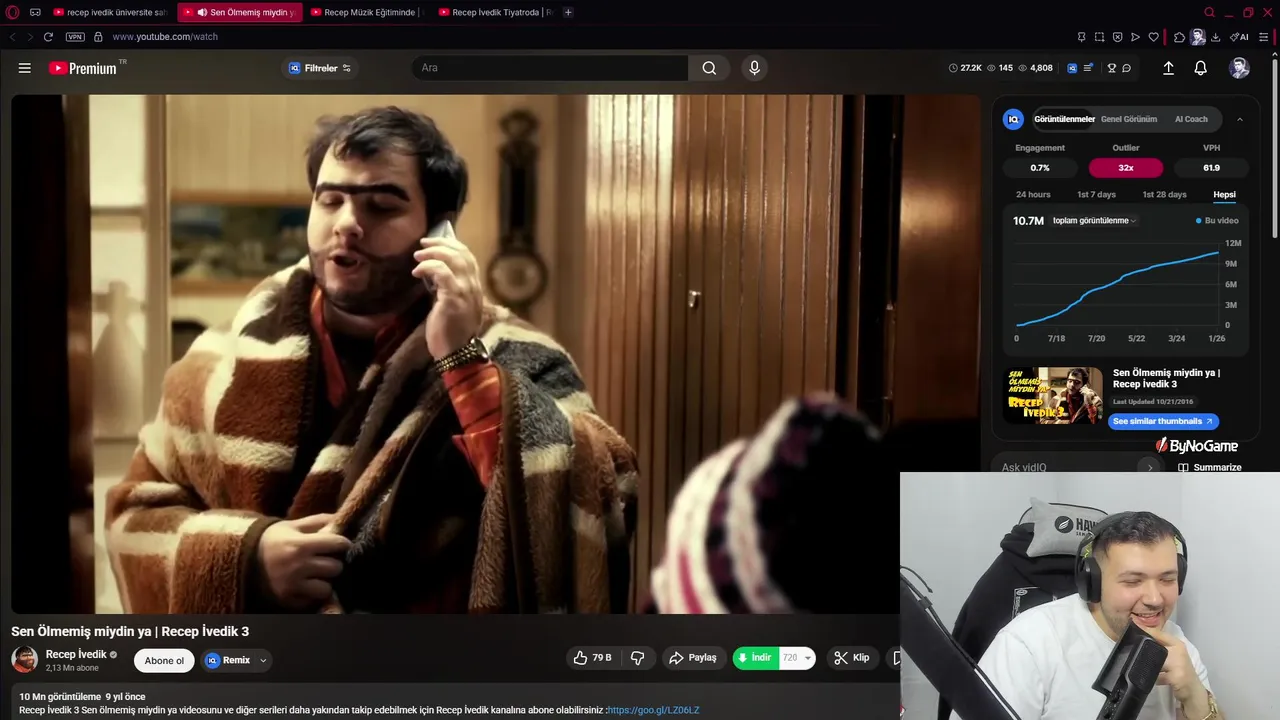Open the goo.gl/LZ06LZ description link
This screenshot has height=720, width=1280.
(x=654, y=710)
